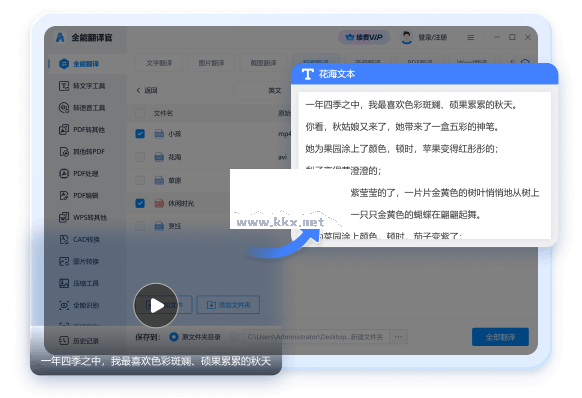
Task: Select the 原文件夹目录 radio button
Action: [x=173, y=337]
